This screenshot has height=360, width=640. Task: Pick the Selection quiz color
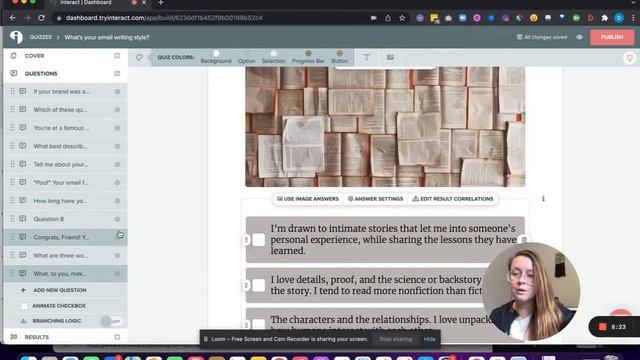click(x=273, y=57)
